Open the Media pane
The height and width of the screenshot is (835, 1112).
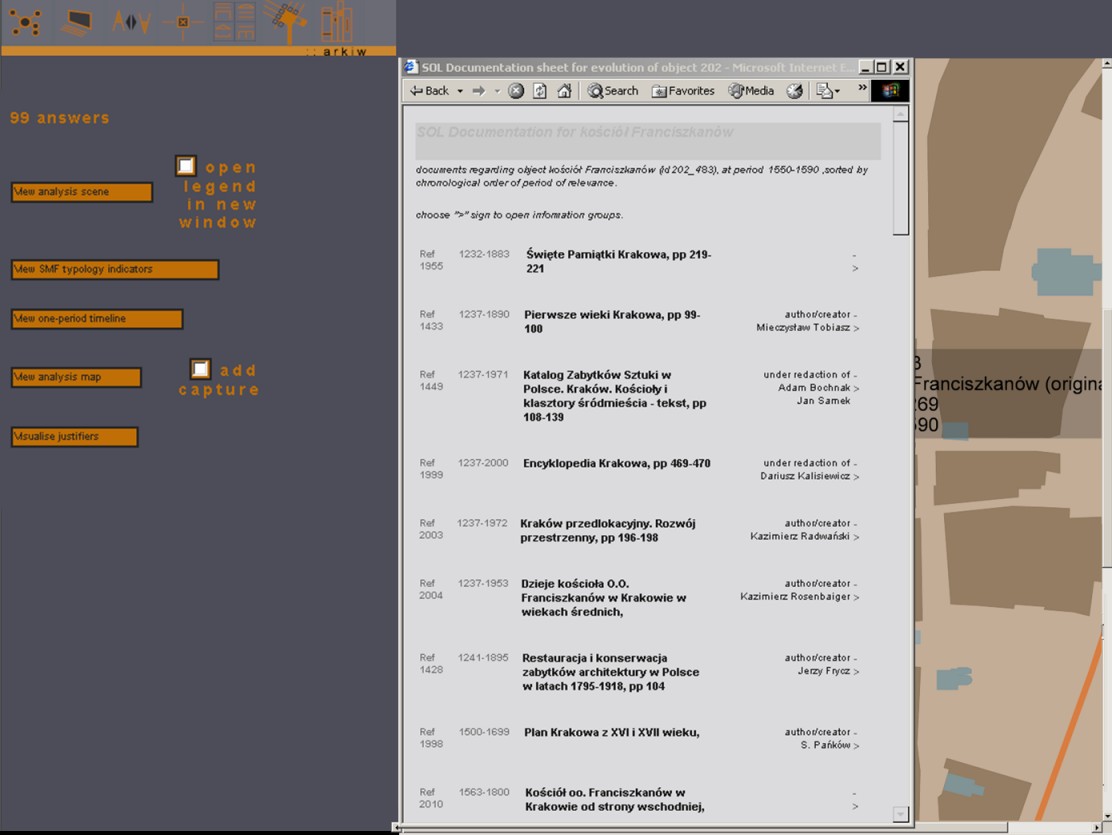(752, 91)
